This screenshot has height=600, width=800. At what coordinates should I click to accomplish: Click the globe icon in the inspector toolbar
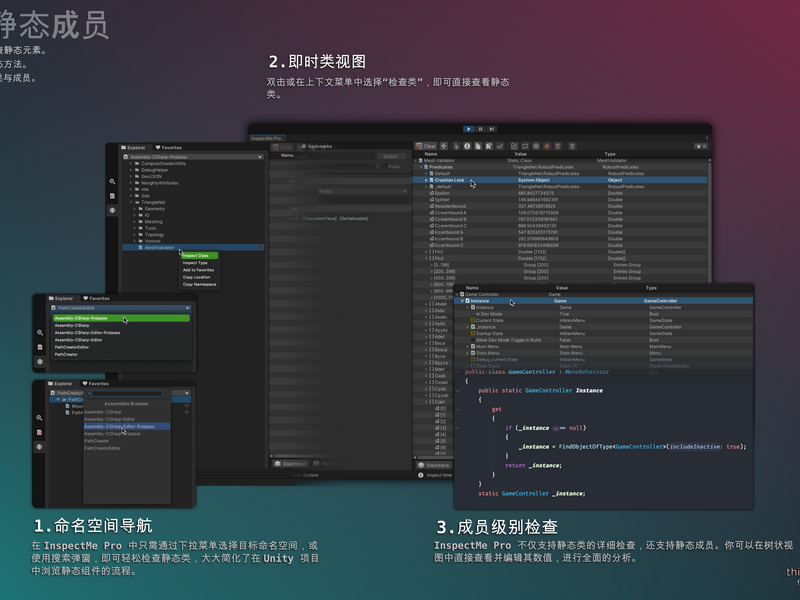pos(536,146)
